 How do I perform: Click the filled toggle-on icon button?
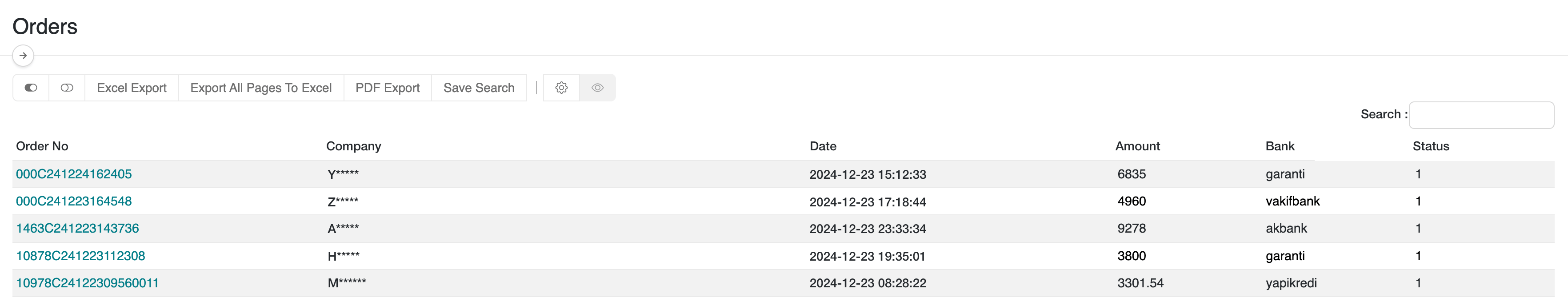tap(31, 88)
